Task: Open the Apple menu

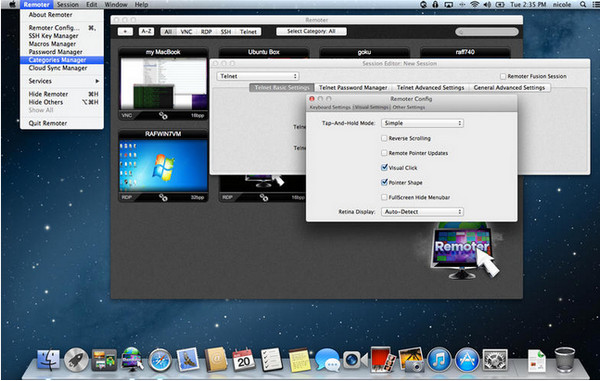Action: point(12,5)
